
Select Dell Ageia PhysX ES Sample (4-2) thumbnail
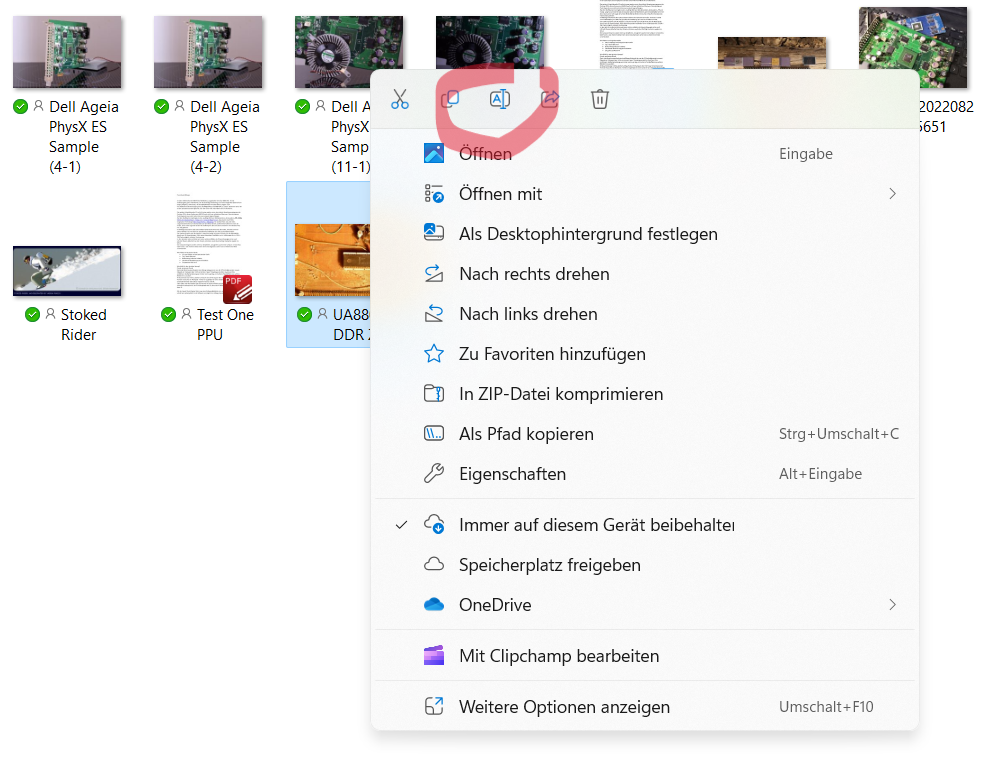coord(208,52)
